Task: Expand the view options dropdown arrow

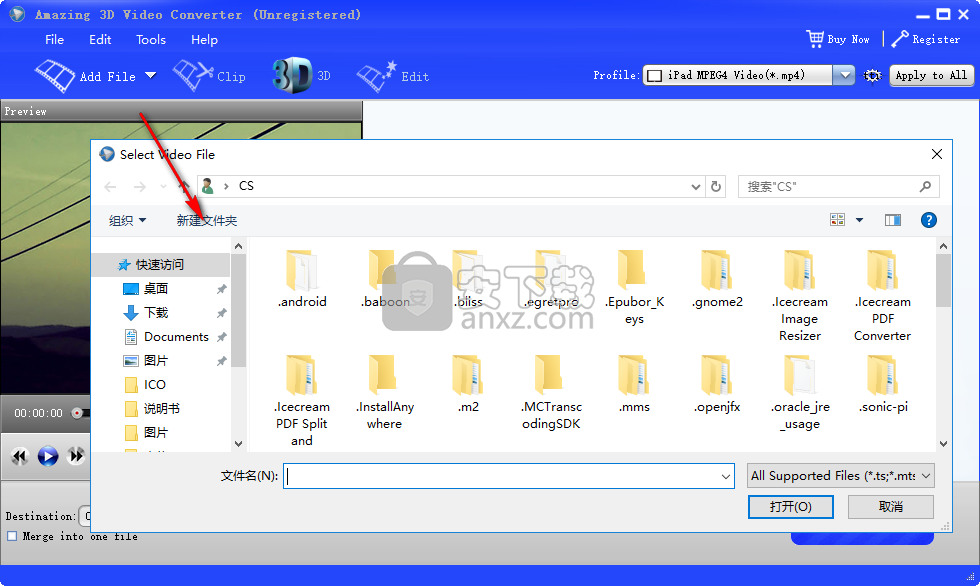Action: click(859, 220)
